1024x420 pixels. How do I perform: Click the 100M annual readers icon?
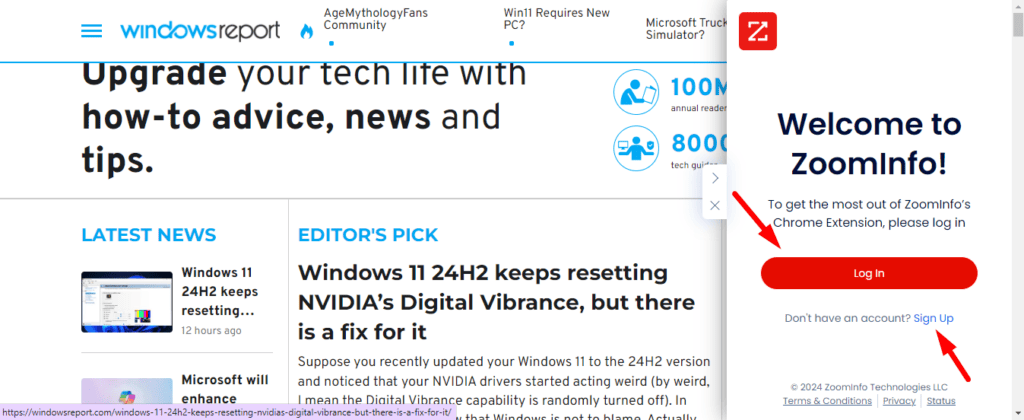[x=636, y=93]
